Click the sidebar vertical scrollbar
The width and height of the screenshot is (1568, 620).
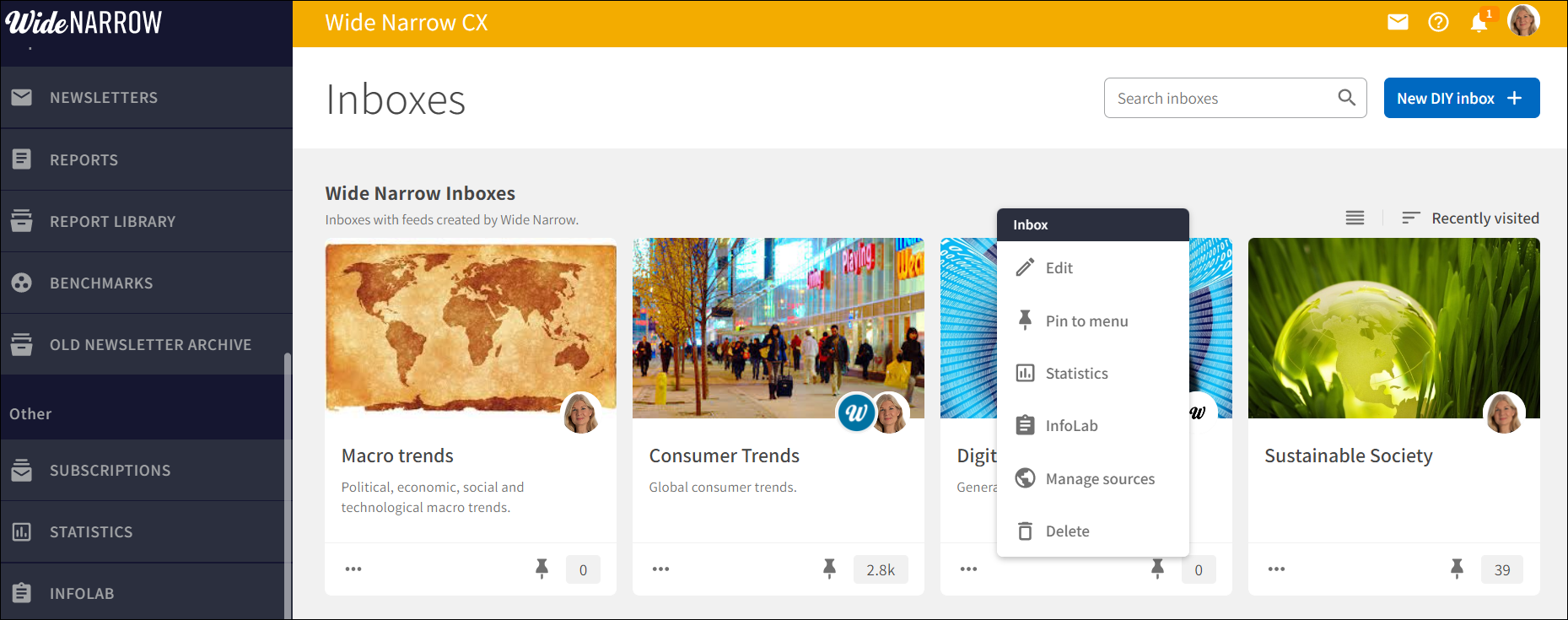[288, 486]
